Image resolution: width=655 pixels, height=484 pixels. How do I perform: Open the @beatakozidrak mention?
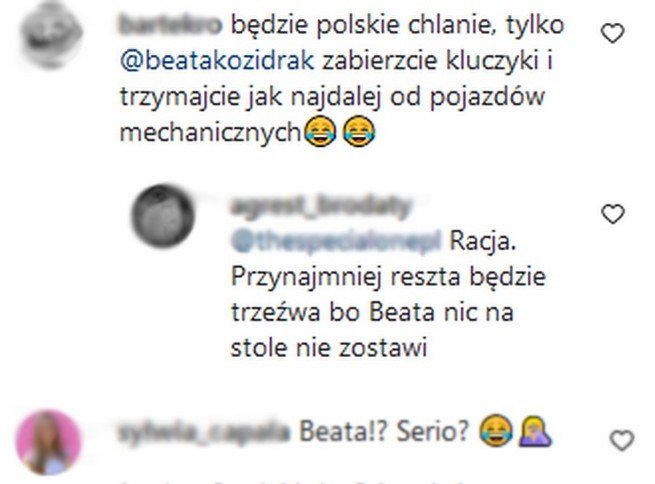pyautogui.click(x=217, y=61)
